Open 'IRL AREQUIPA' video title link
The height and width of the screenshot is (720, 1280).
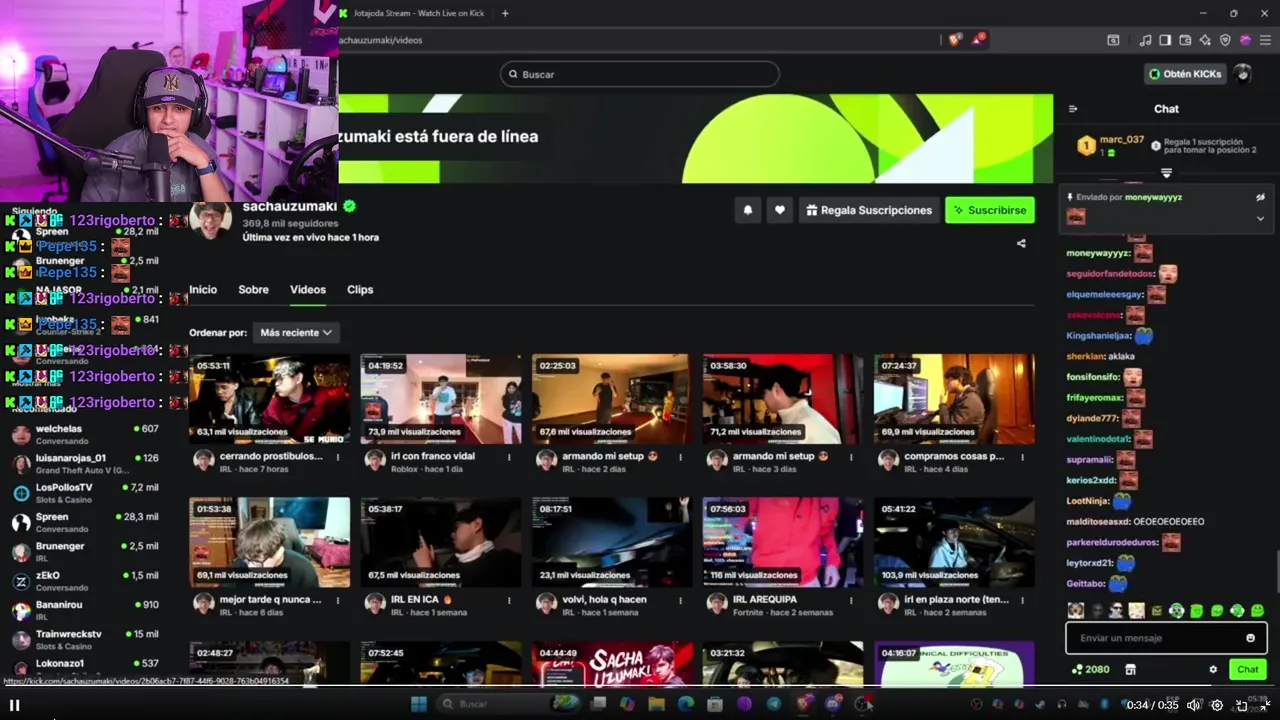[765, 600]
